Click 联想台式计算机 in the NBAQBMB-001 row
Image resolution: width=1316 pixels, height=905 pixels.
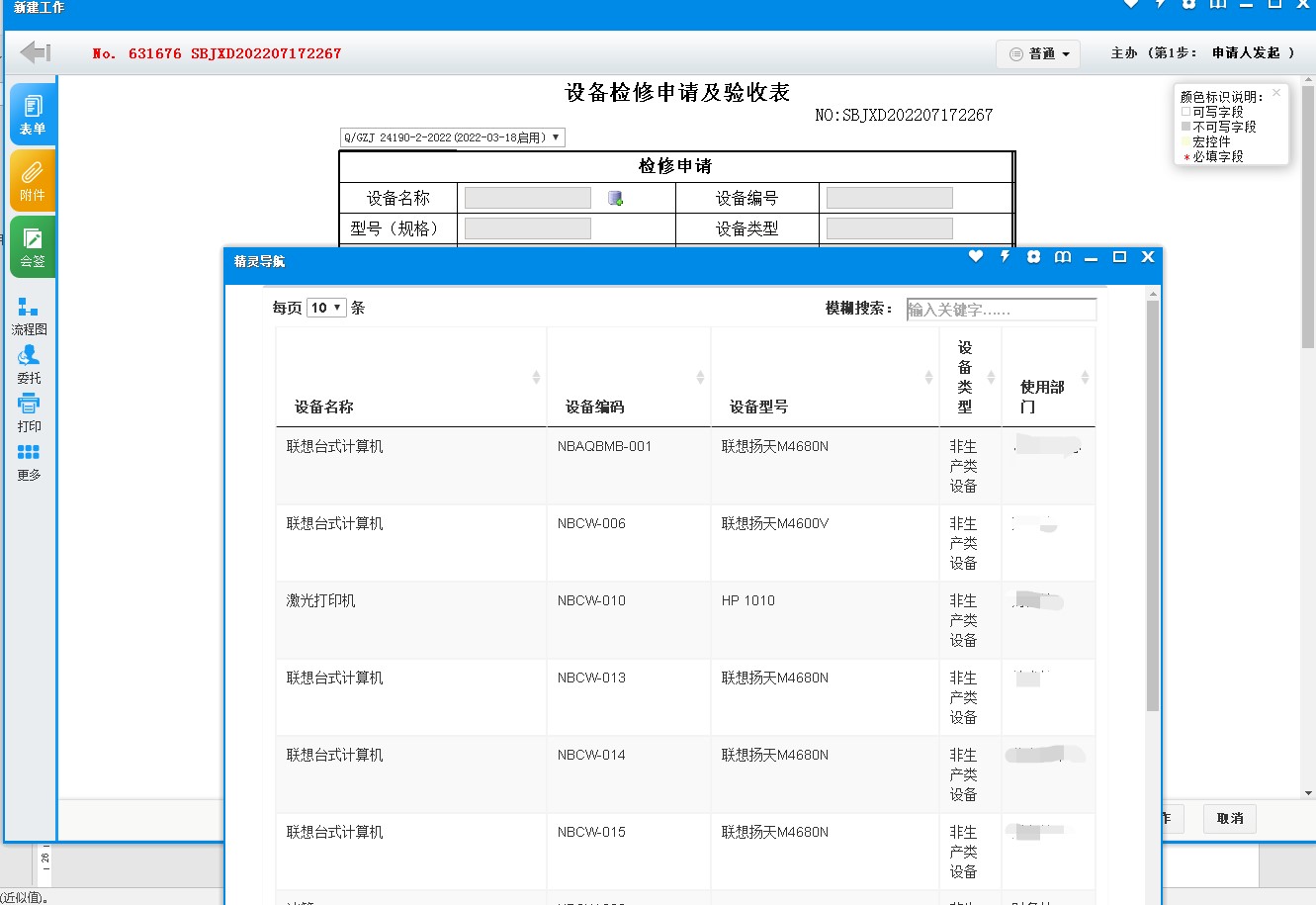(335, 446)
